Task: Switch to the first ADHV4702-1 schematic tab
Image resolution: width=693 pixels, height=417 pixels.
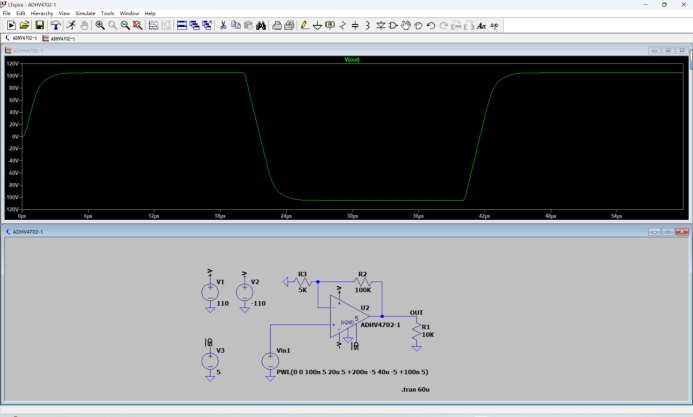Action: (22, 38)
